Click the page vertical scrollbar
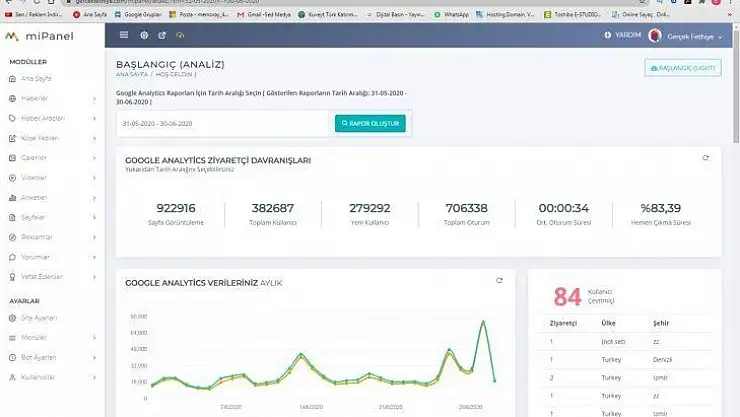 click(736, 85)
